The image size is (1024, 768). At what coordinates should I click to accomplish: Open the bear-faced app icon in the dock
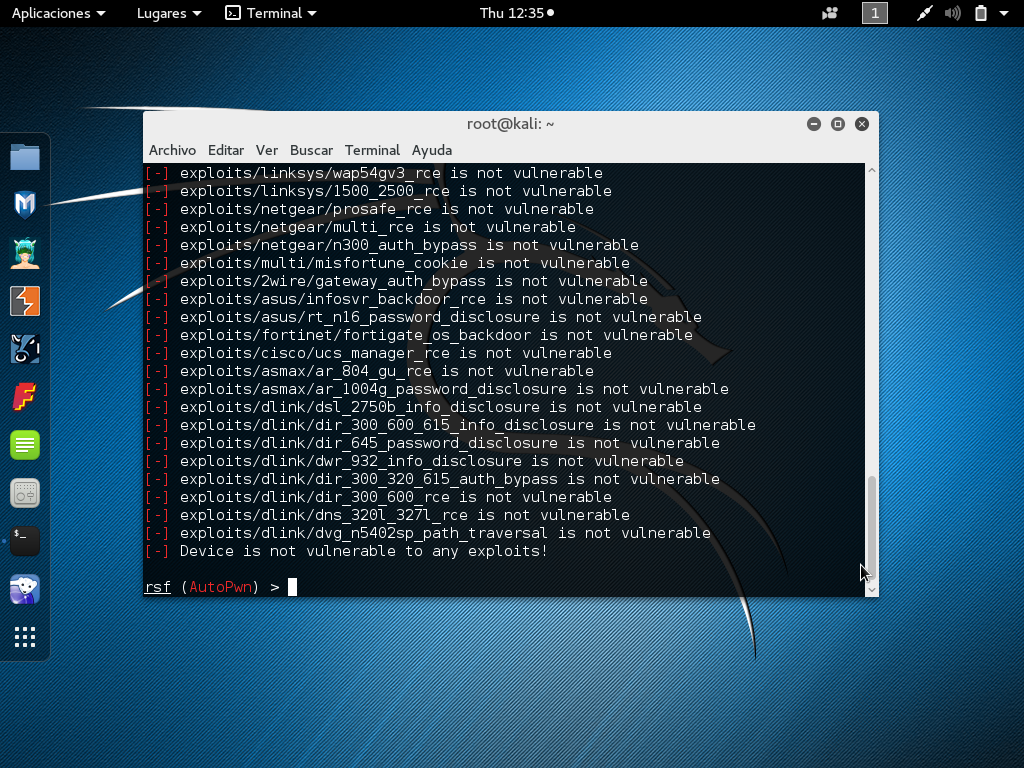pyautogui.click(x=25, y=589)
